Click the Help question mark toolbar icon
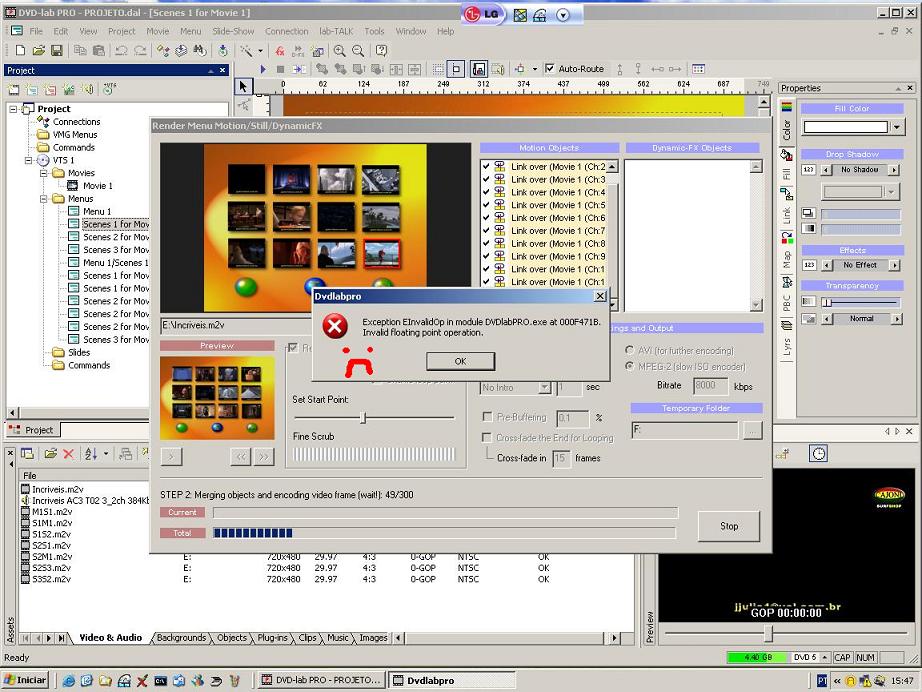The image size is (922, 692). (381, 51)
